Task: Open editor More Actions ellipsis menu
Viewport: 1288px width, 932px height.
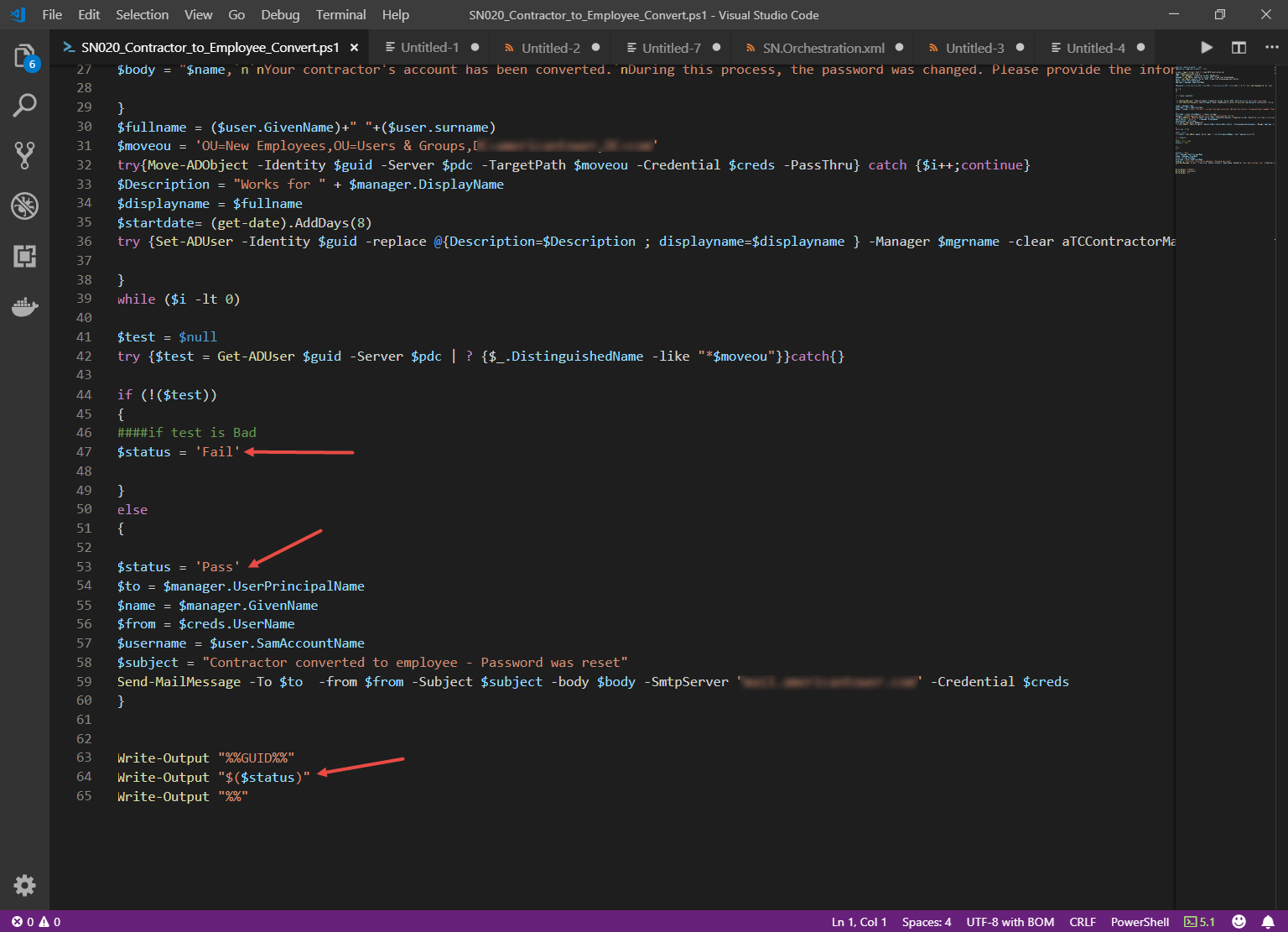Action: 1271,48
